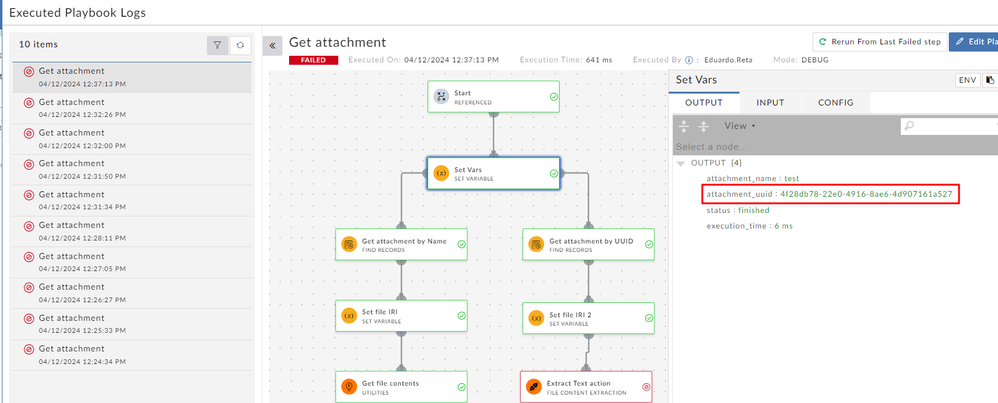Select the Get attachment by UUID node
Viewport: 998px width, 403px height.
tap(588, 245)
